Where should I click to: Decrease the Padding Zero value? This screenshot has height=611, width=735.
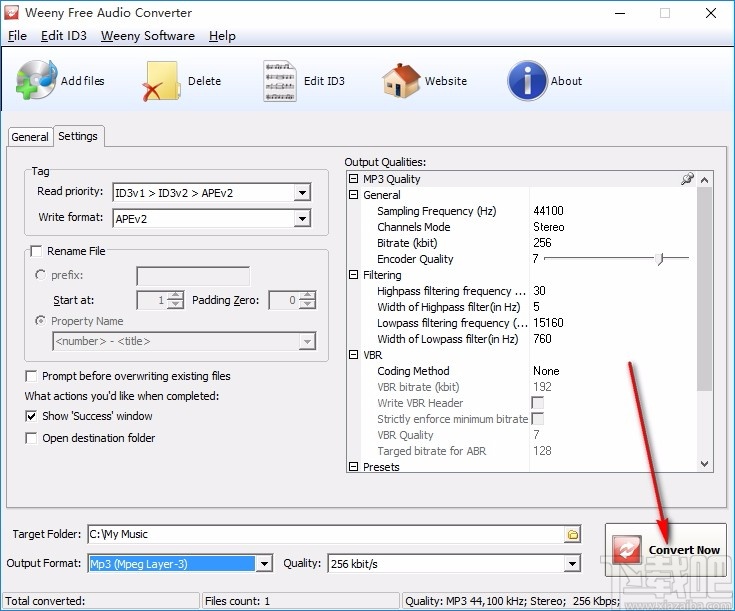(308, 305)
